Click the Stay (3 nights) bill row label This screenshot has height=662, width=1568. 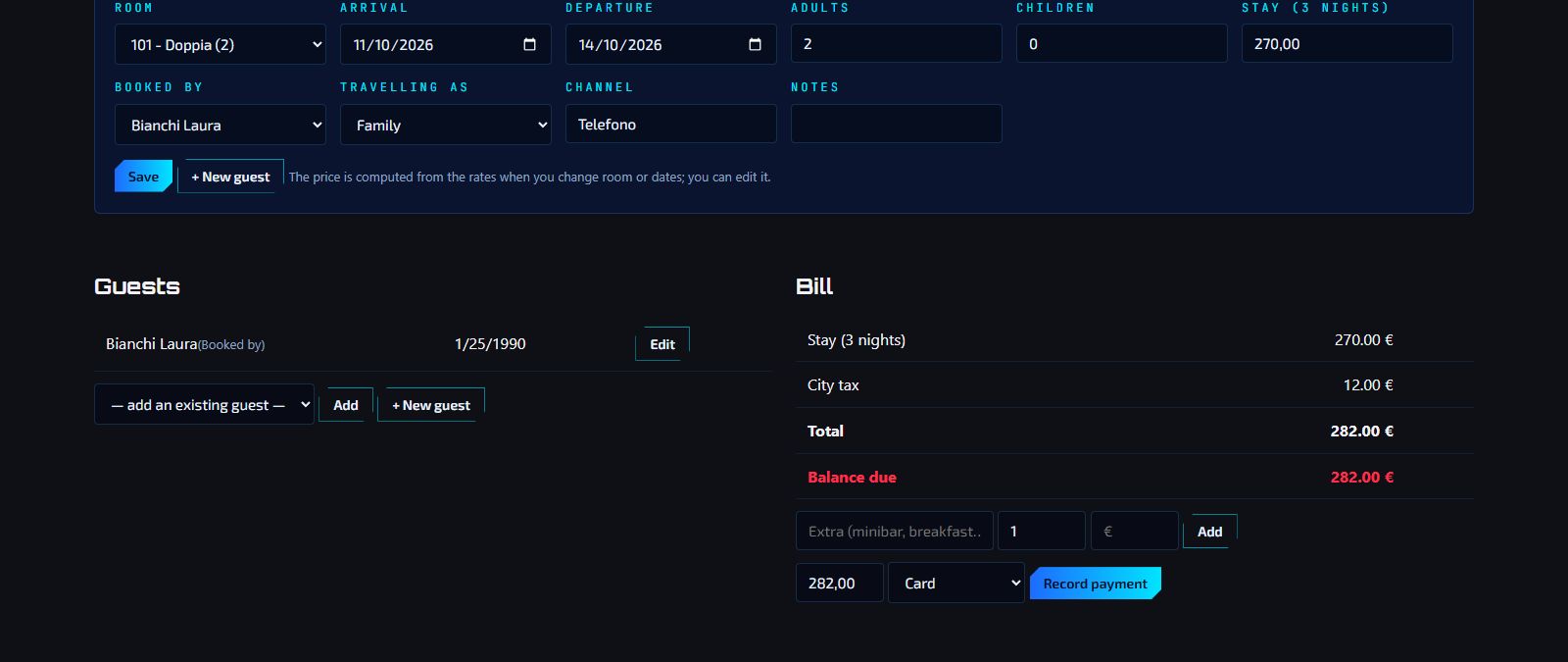[x=857, y=340]
